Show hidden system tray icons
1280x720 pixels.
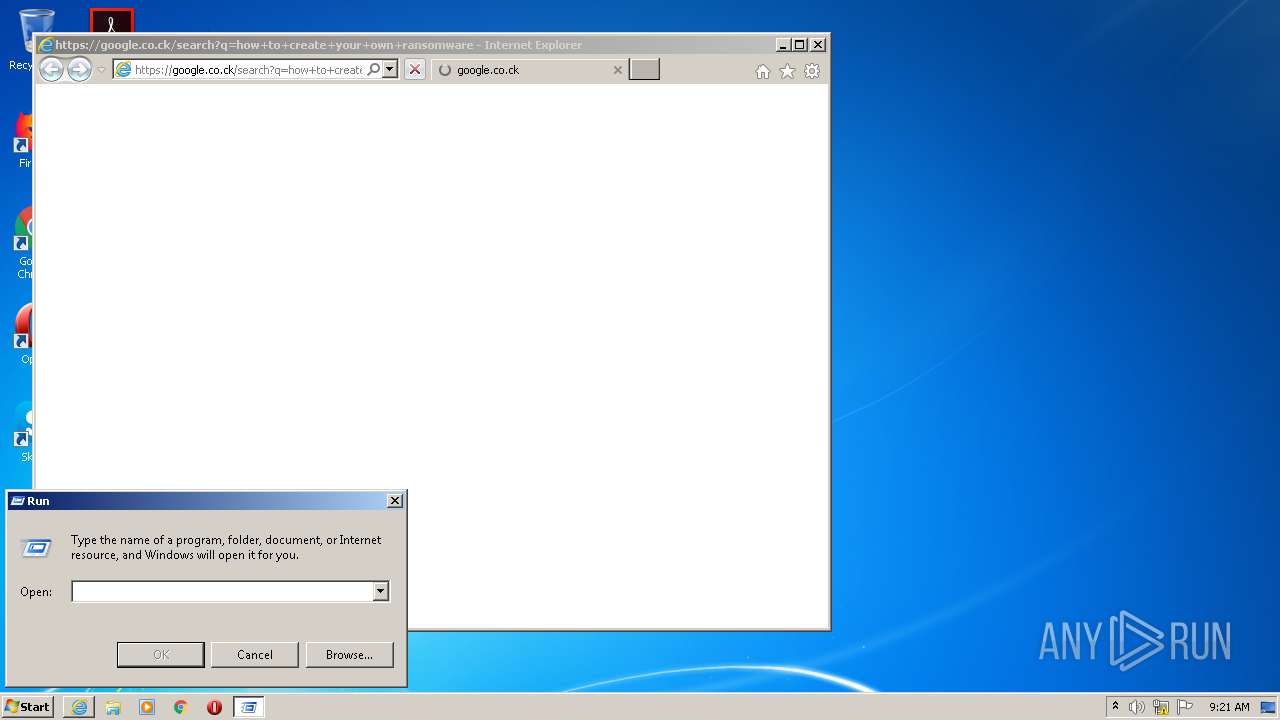point(1115,707)
